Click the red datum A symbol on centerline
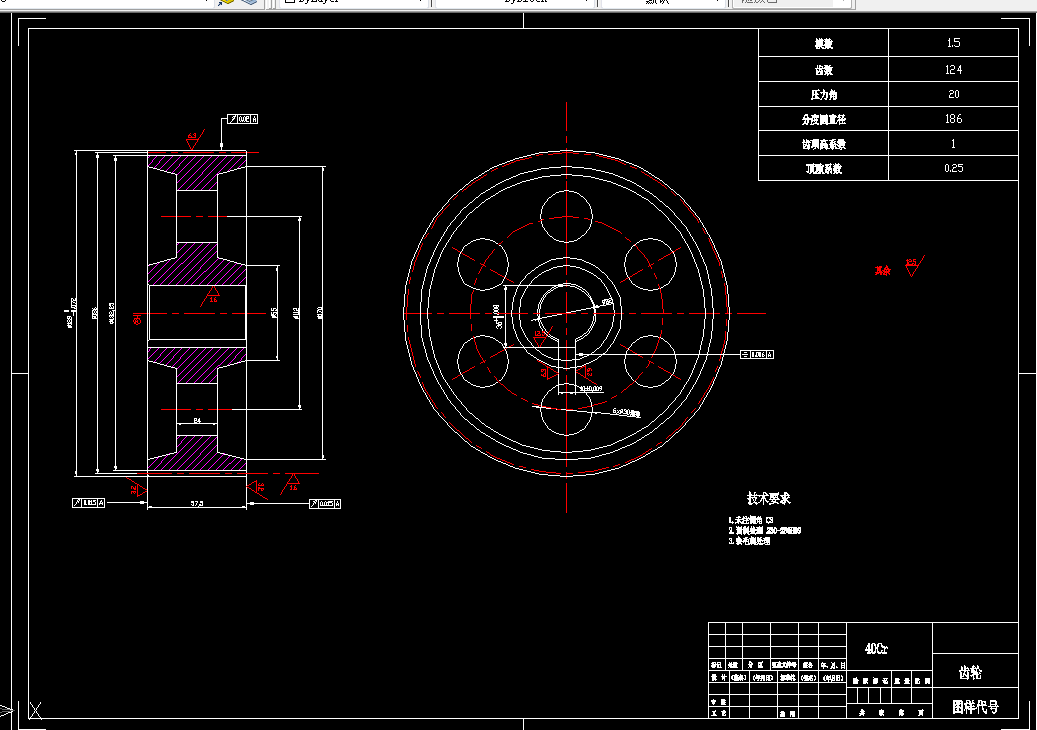This screenshot has height=730, width=1037. 137,319
